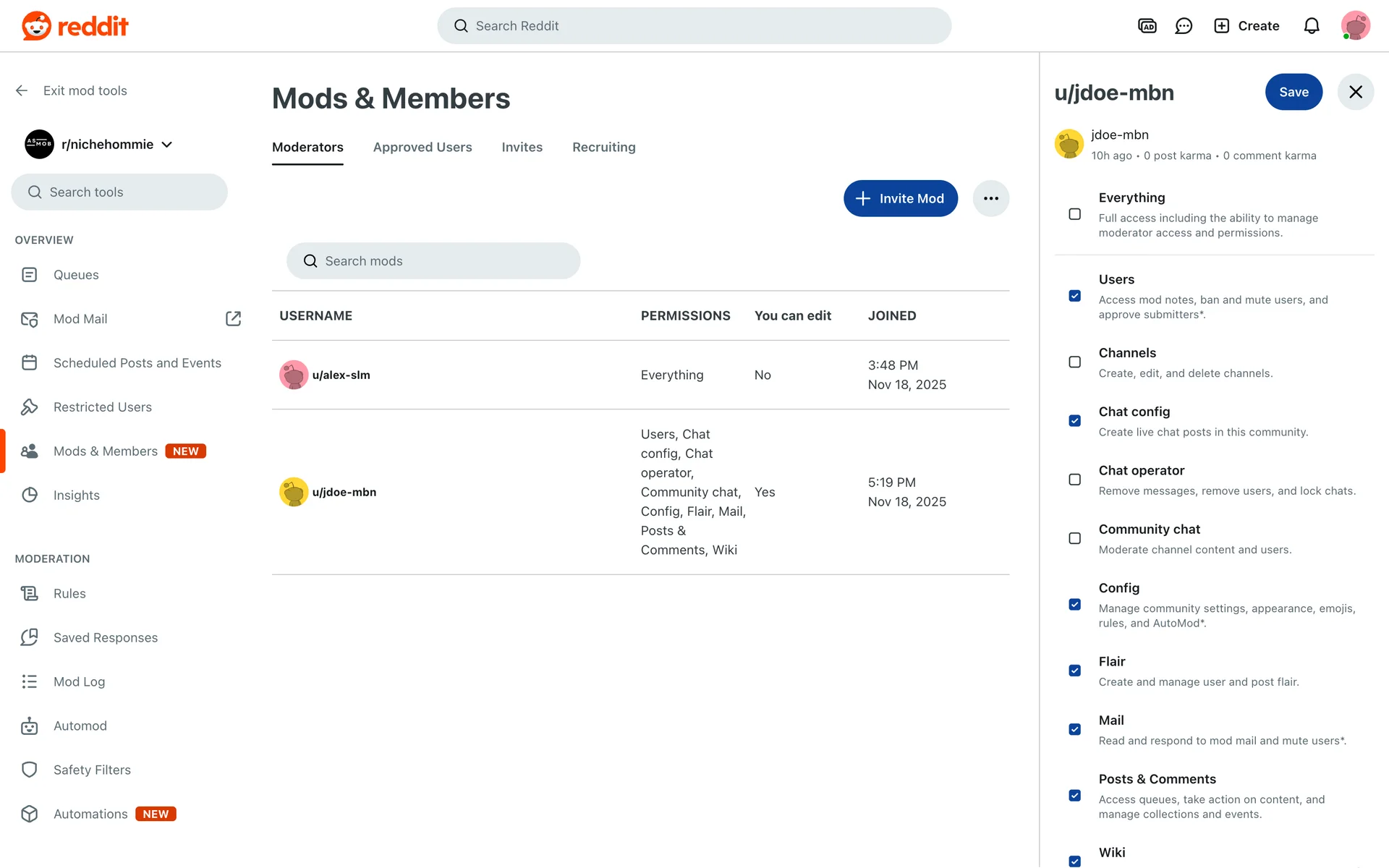Switch to the Recruiting tab
The height and width of the screenshot is (868, 1389).
[x=603, y=148]
